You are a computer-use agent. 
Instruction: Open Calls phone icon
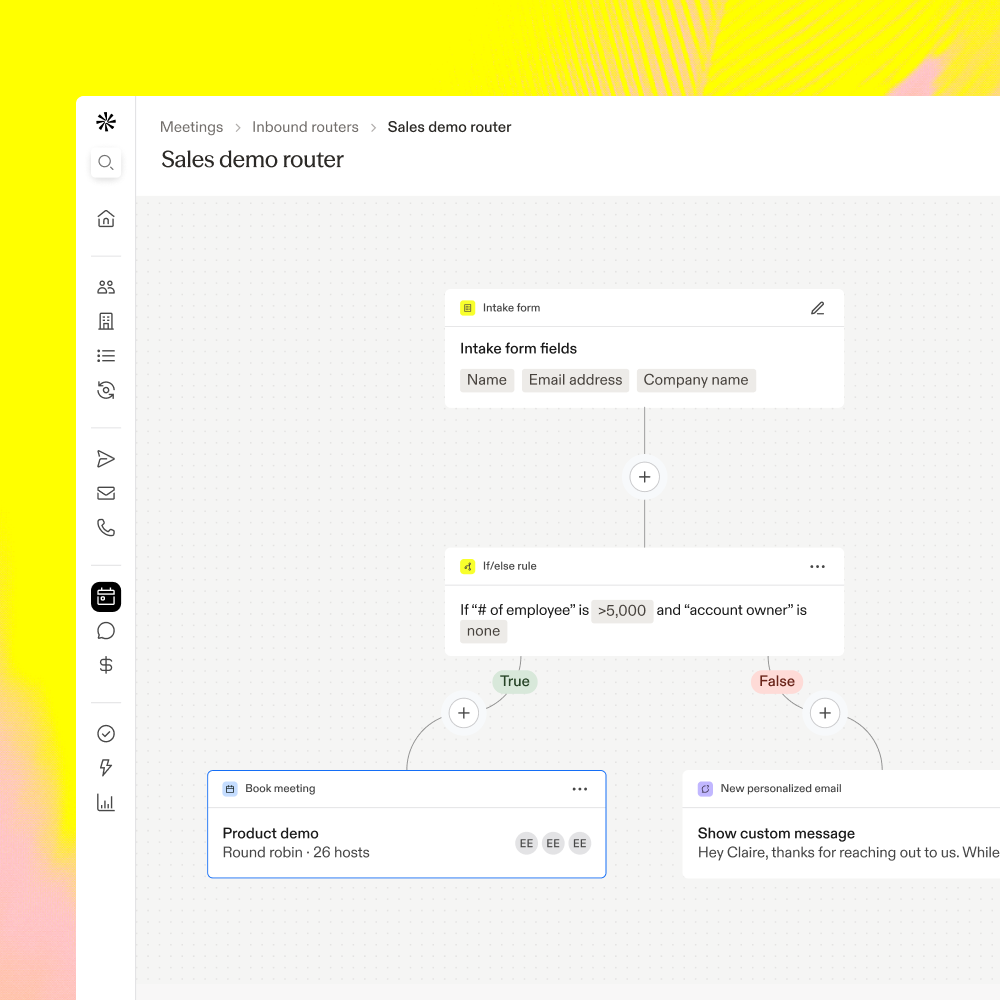106,527
